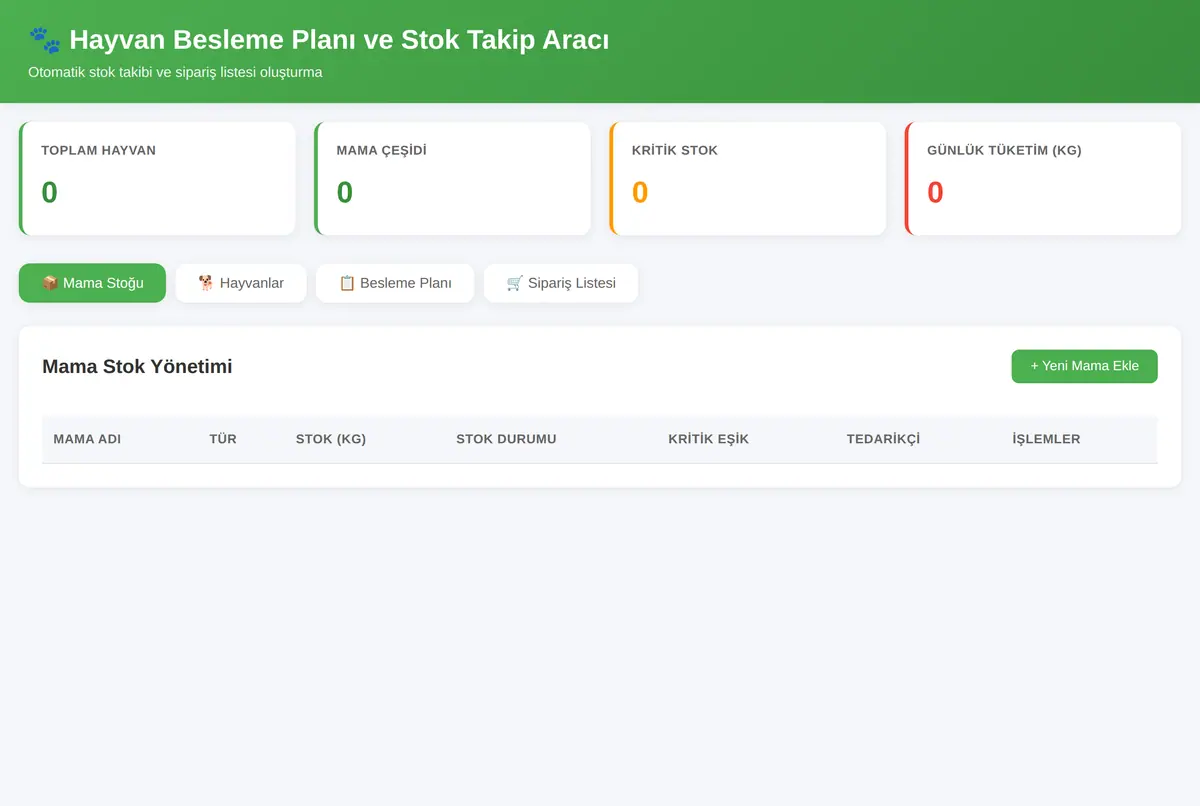Click the dog icon on Hayvanlar tab

coord(207,283)
